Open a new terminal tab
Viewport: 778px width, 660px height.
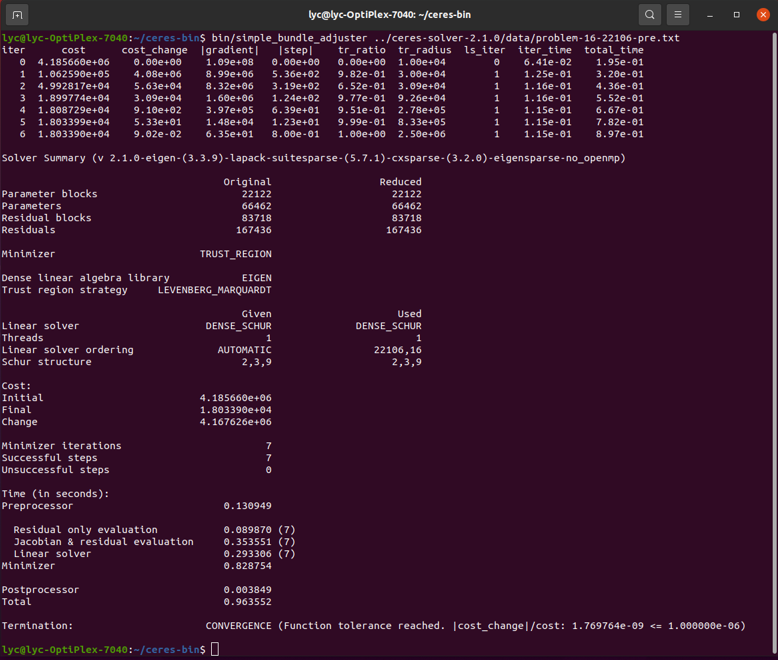17,15
